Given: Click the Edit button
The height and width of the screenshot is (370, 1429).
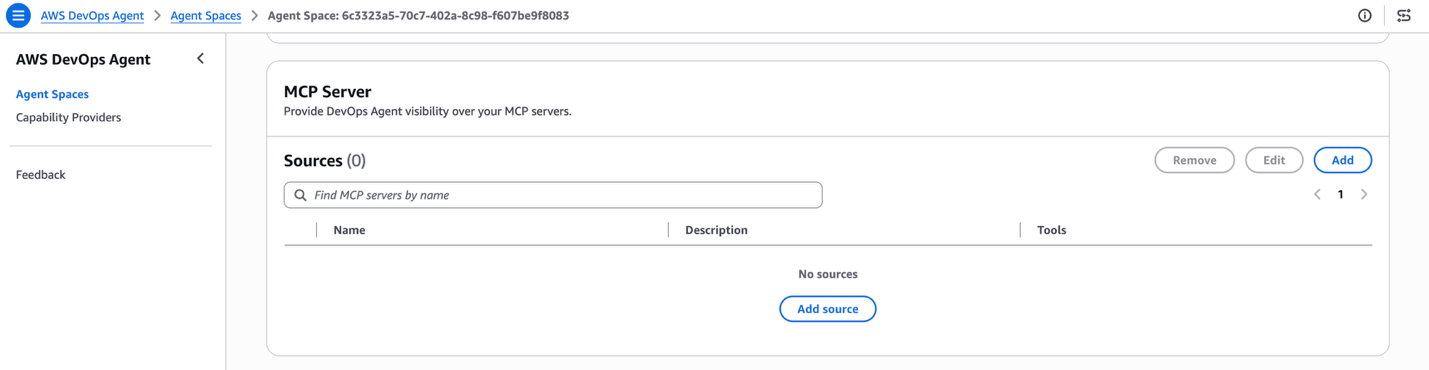Looking at the screenshot, I should point(1274,160).
